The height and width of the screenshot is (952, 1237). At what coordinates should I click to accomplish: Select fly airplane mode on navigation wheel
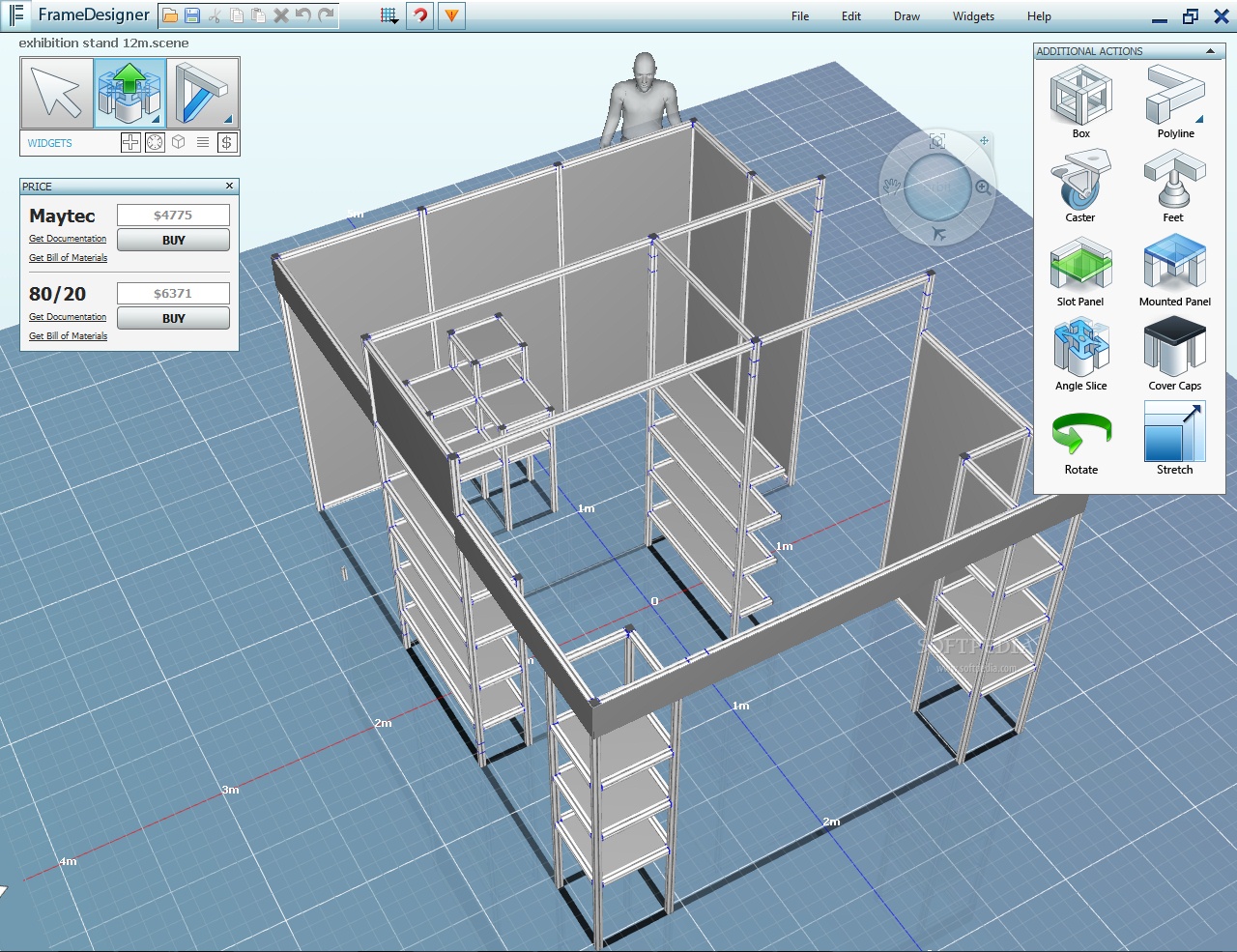click(937, 234)
